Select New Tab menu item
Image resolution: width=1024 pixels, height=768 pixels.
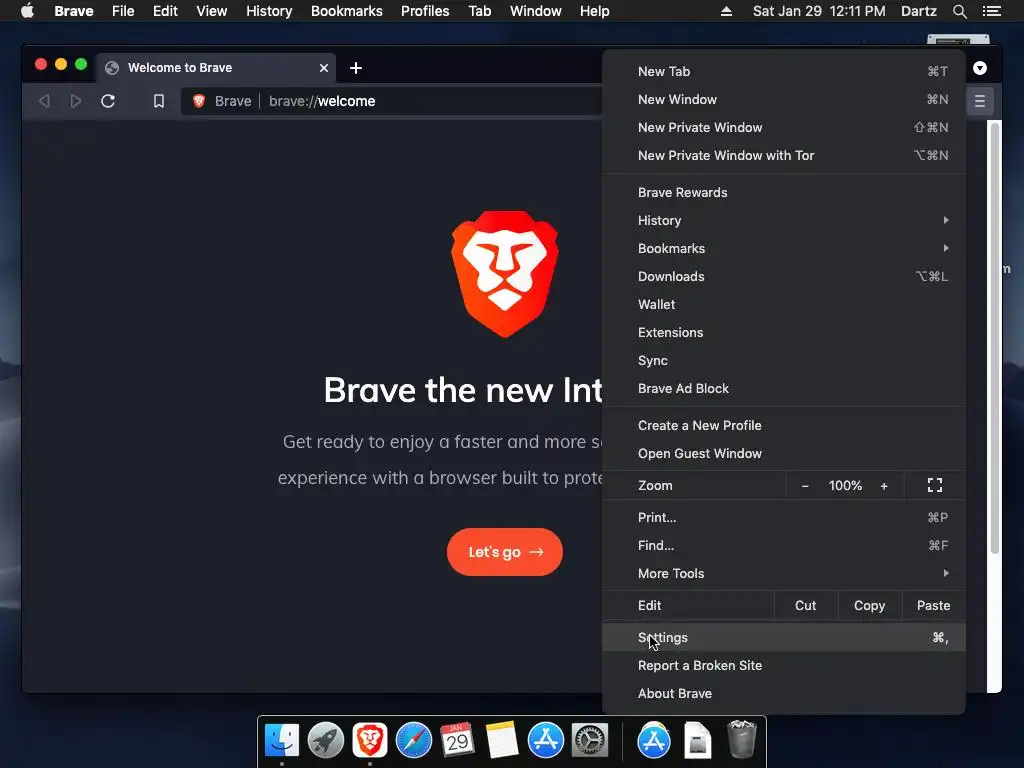tap(784, 72)
